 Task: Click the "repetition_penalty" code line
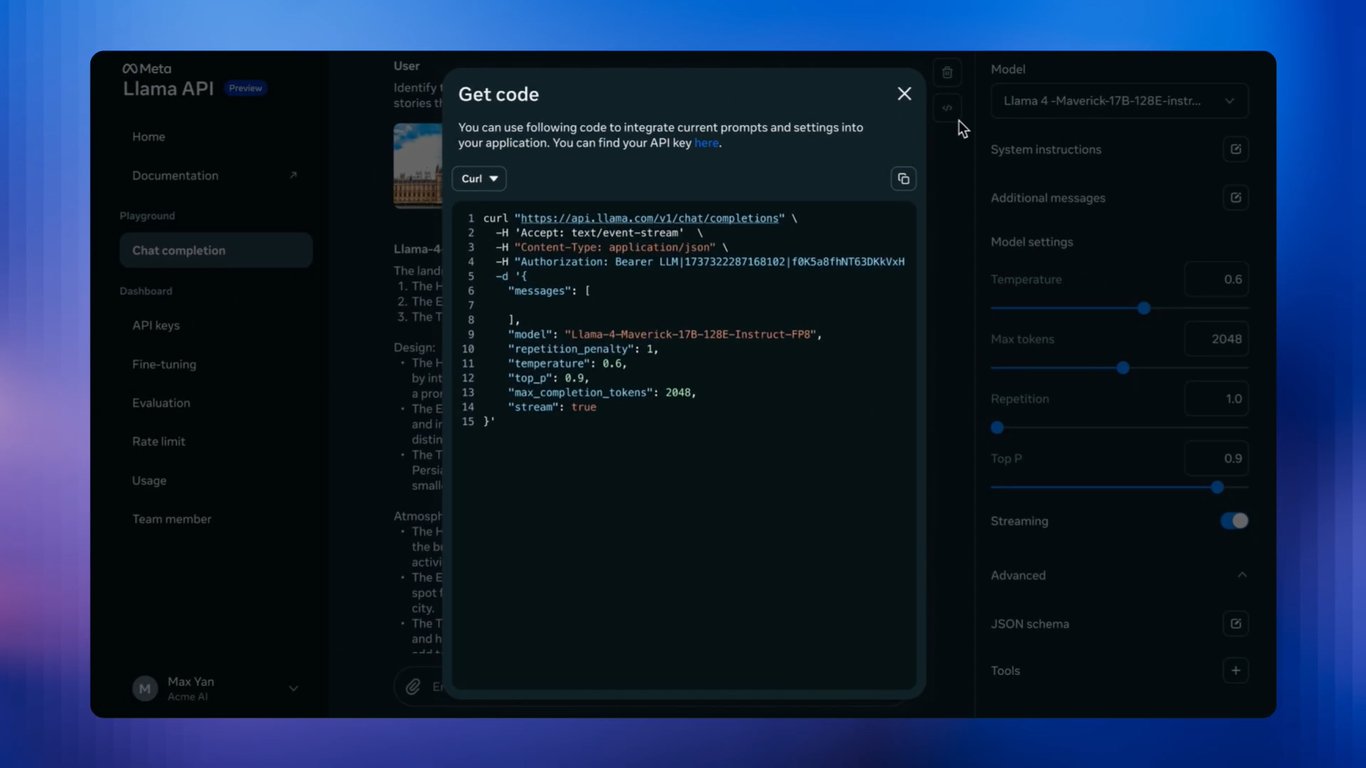coord(583,349)
